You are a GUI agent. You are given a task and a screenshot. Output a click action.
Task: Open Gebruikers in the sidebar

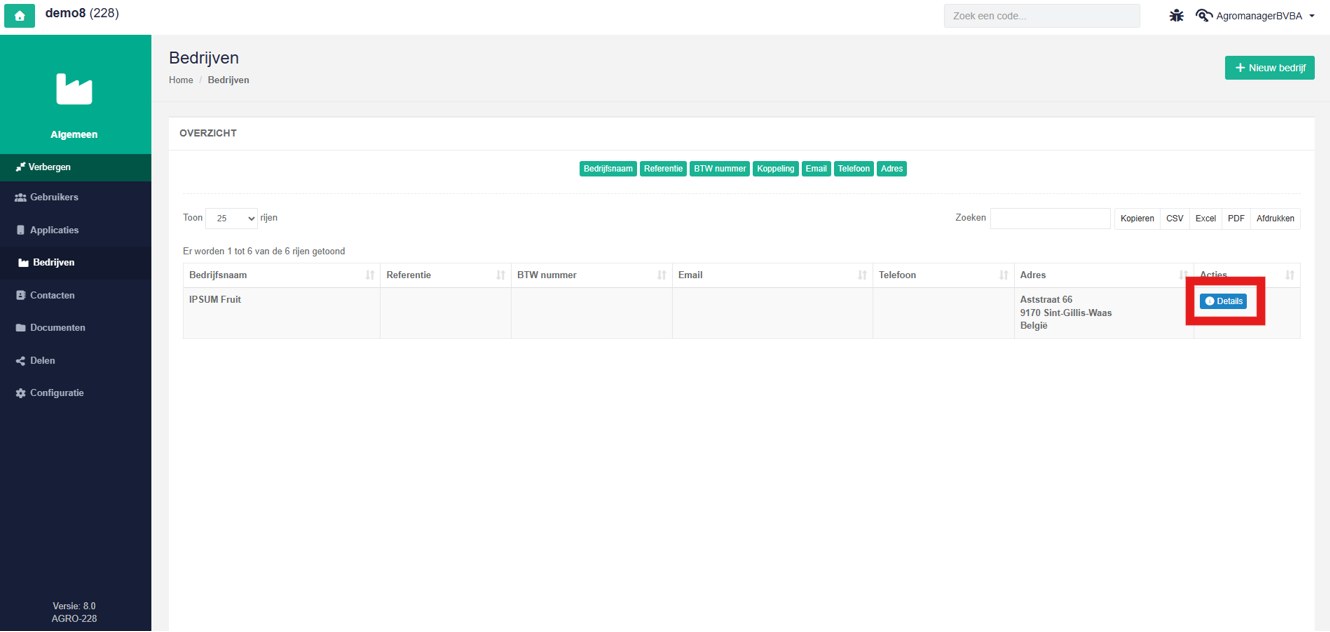75,197
